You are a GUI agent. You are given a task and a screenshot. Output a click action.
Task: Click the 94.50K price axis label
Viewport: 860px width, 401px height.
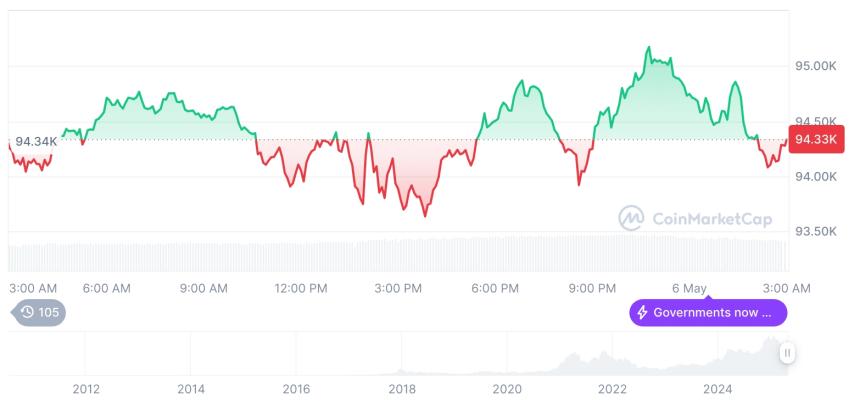pyautogui.click(x=815, y=121)
